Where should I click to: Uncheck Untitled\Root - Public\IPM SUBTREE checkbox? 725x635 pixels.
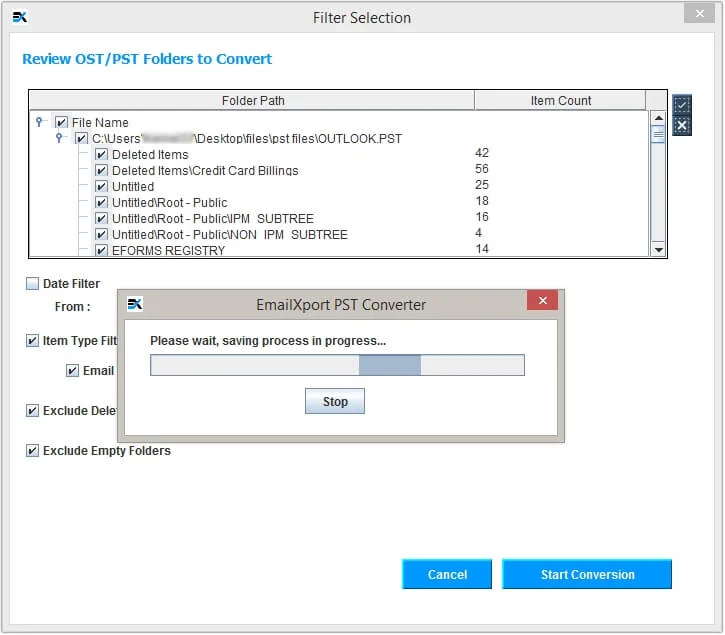tap(101, 218)
